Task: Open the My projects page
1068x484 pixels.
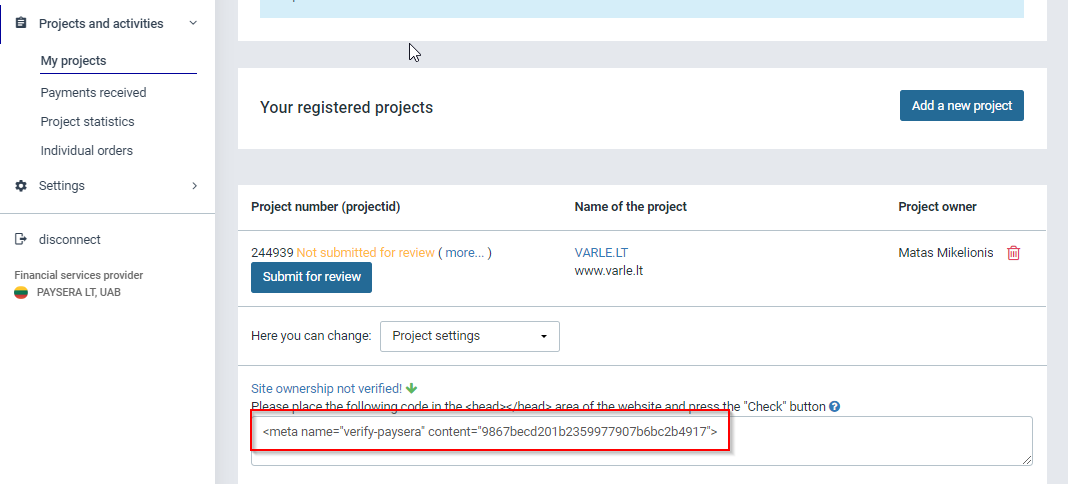Action: pos(73,61)
